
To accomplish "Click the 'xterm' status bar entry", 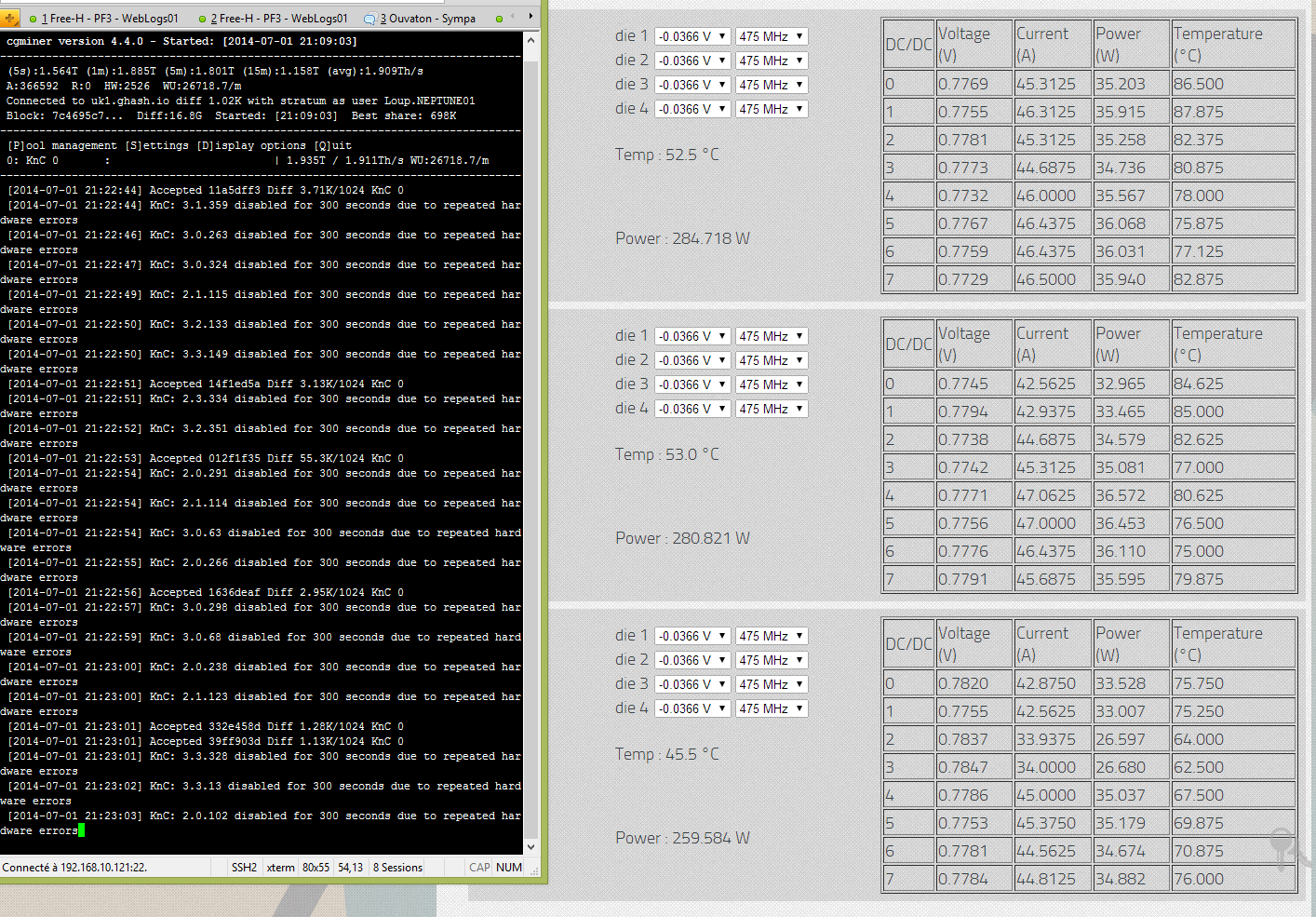I will 281,868.
